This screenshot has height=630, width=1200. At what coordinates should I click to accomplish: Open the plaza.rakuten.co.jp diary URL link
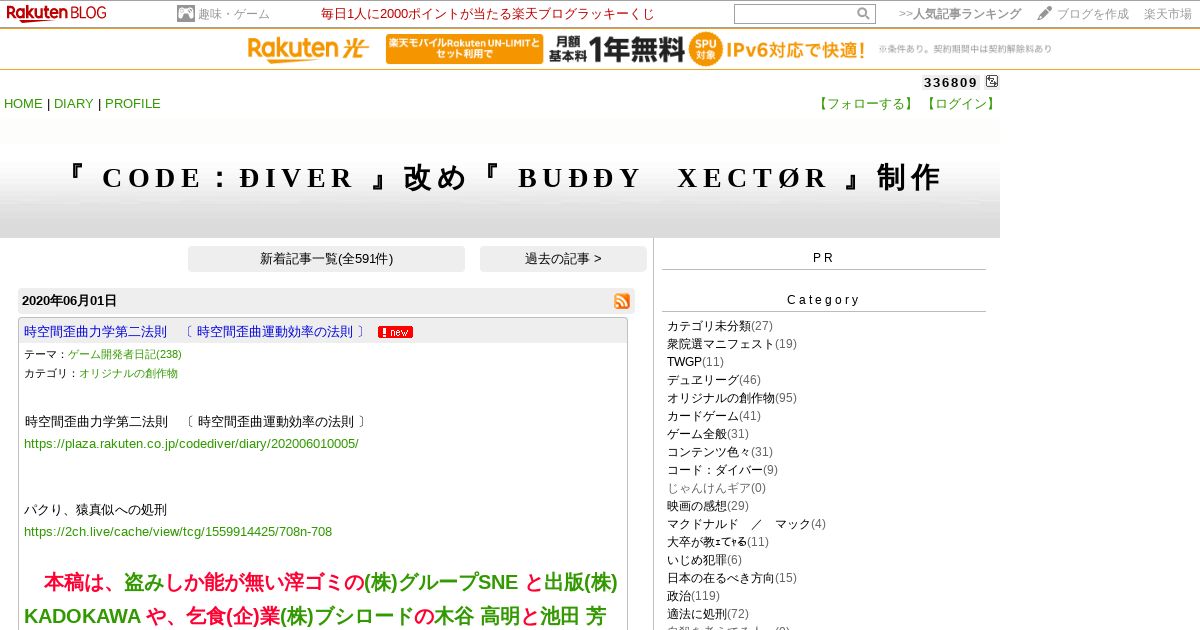point(191,443)
